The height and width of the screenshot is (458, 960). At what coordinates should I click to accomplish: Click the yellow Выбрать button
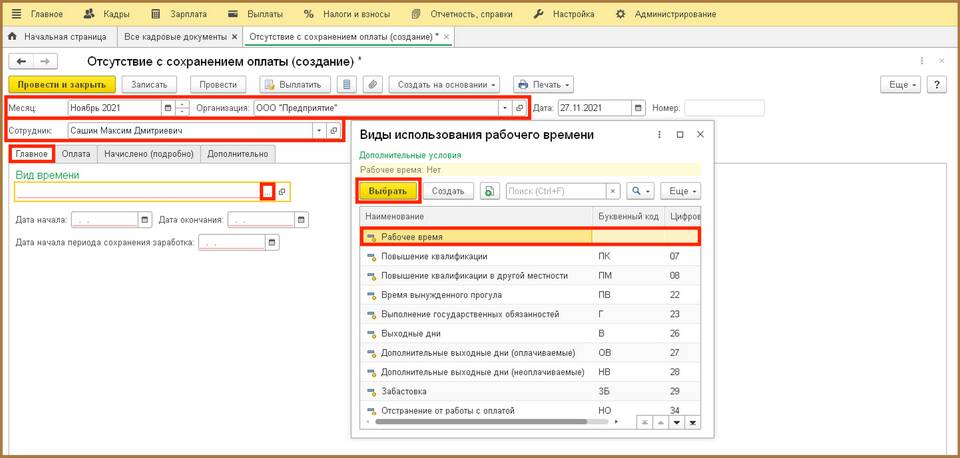pyautogui.click(x=387, y=190)
